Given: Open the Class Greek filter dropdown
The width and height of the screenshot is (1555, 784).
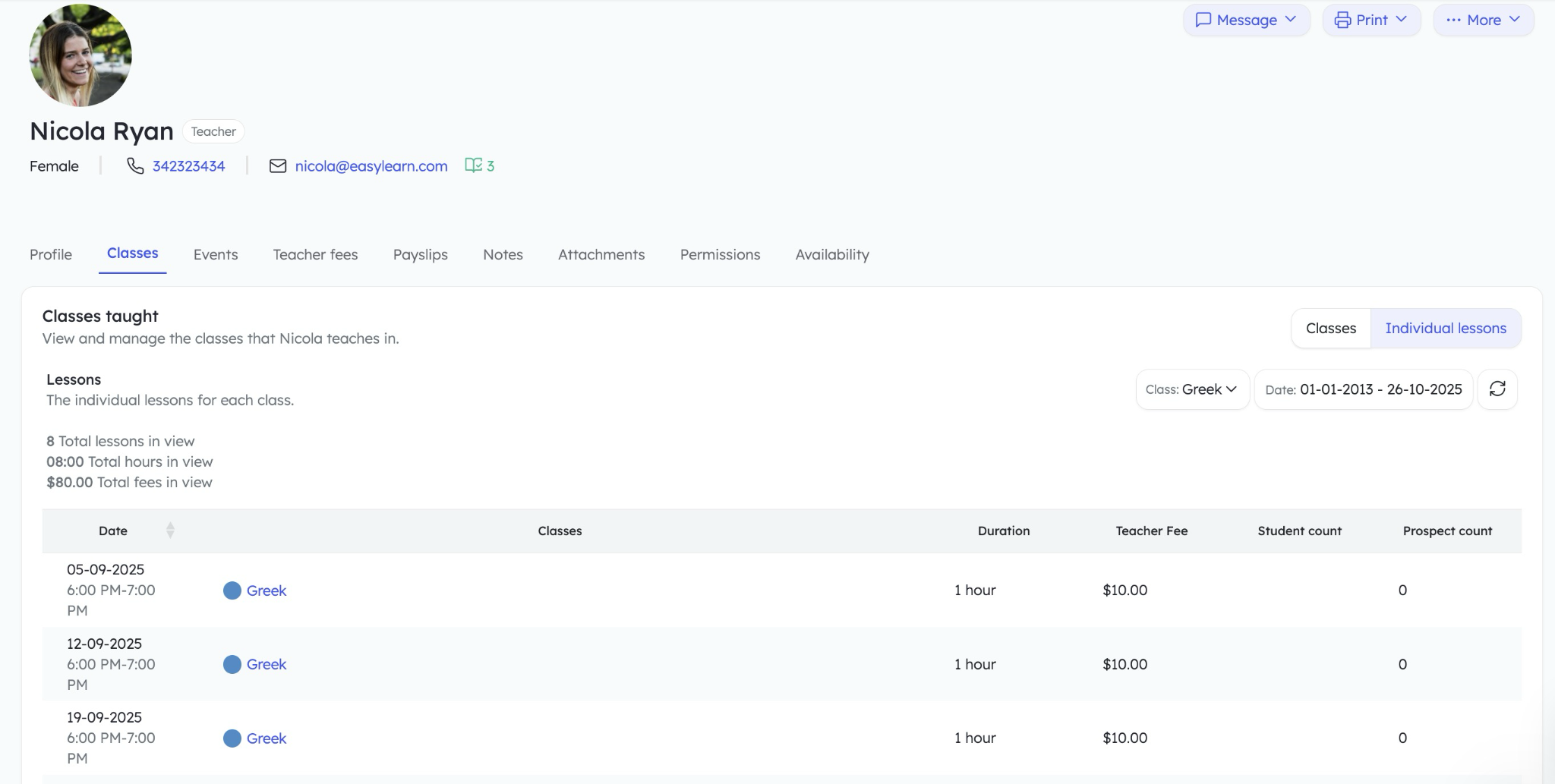Looking at the screenshot, I should (x=1192, y=389).
